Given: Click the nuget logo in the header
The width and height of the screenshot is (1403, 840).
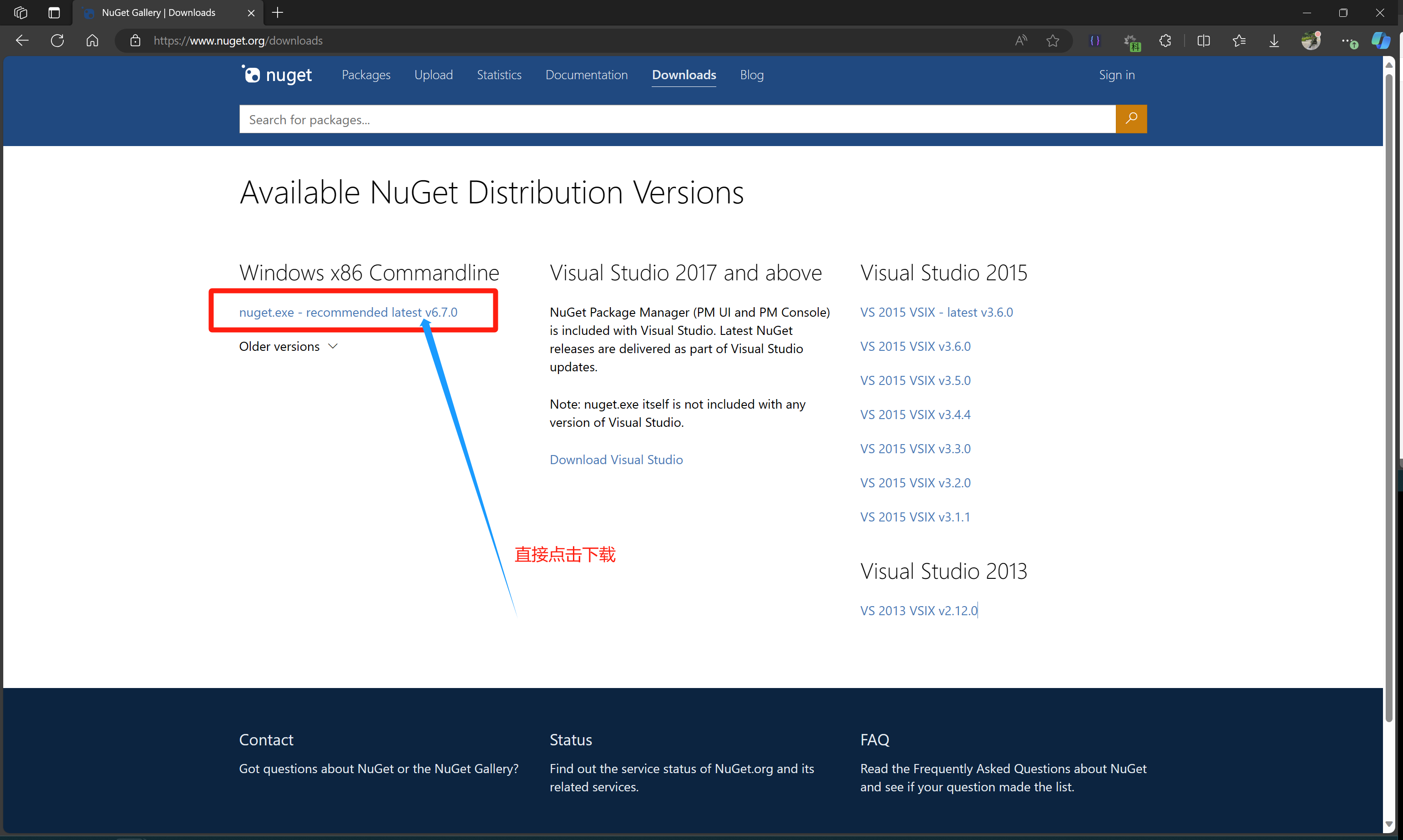Looking at the screenshot, I should [x=277, y=75].
